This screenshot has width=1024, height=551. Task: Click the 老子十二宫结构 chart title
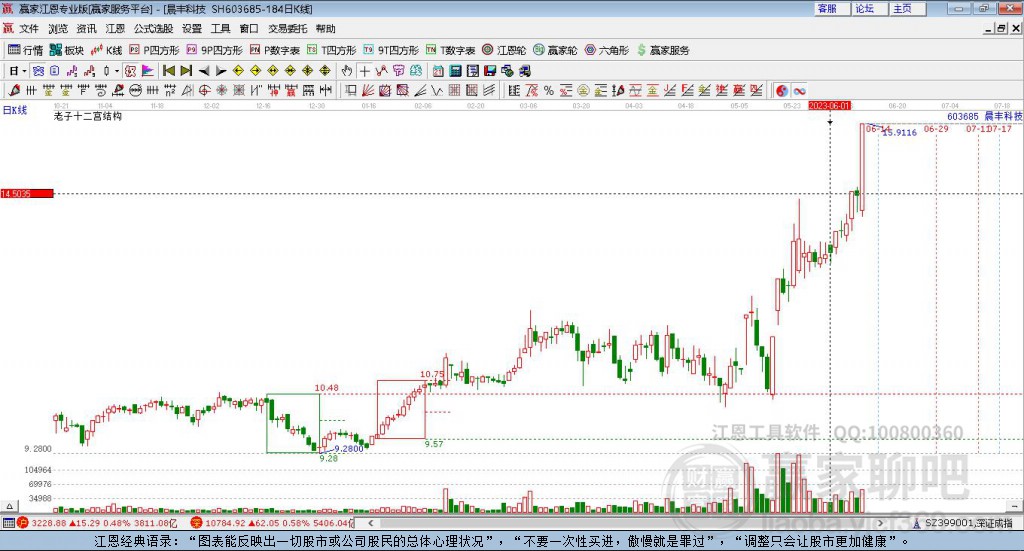88,116
